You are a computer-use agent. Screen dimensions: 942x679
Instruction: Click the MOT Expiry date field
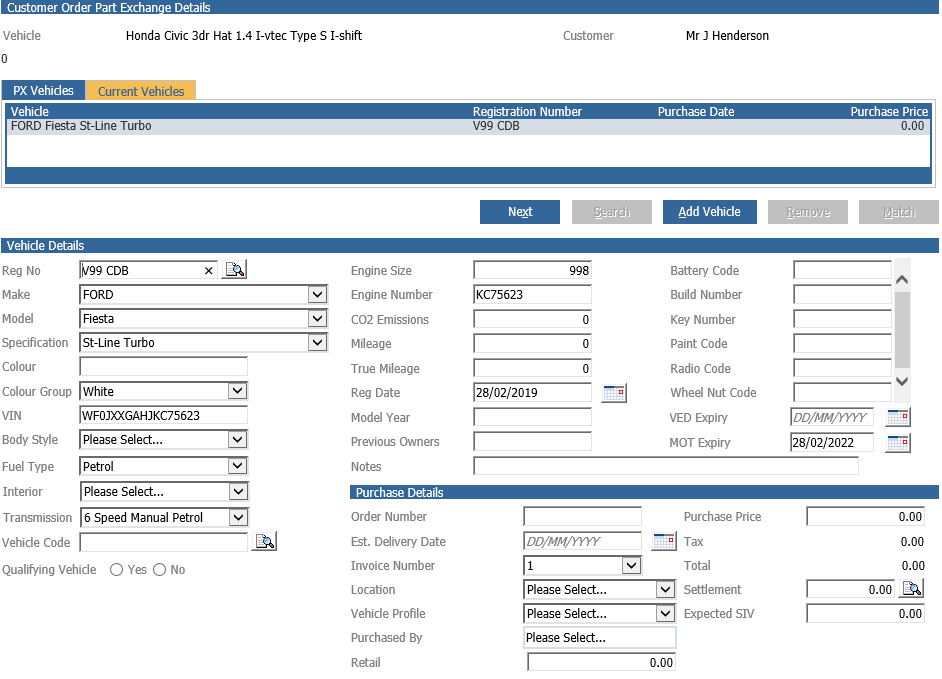coord(831,443)
